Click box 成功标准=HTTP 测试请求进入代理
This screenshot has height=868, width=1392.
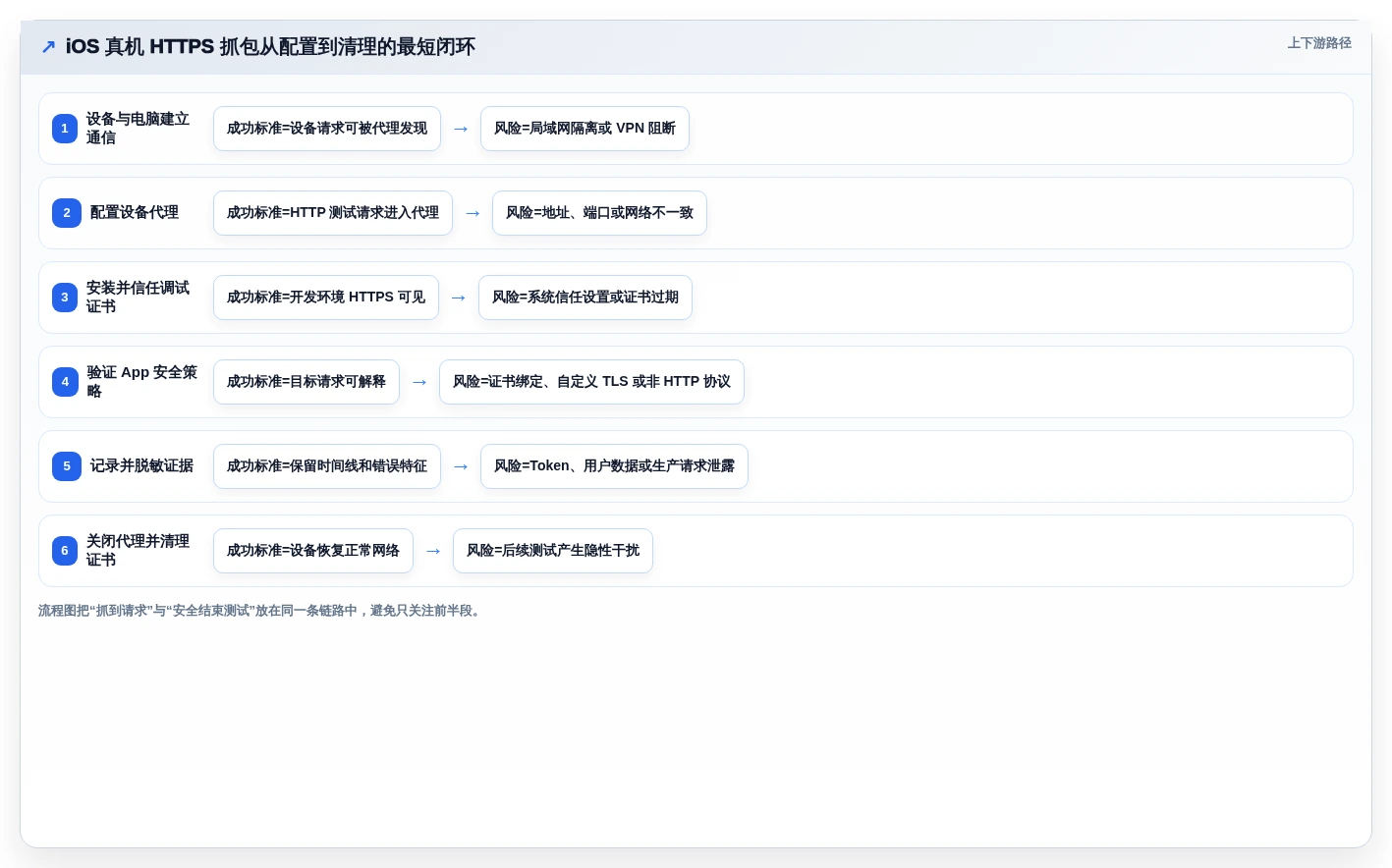pos(333,213)
